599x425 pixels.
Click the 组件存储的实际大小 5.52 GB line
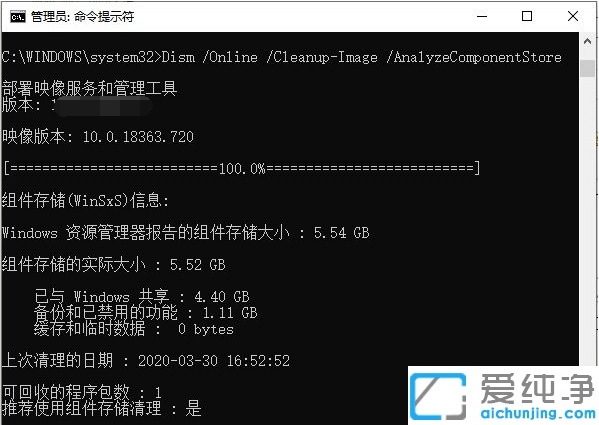coord(113,264)
